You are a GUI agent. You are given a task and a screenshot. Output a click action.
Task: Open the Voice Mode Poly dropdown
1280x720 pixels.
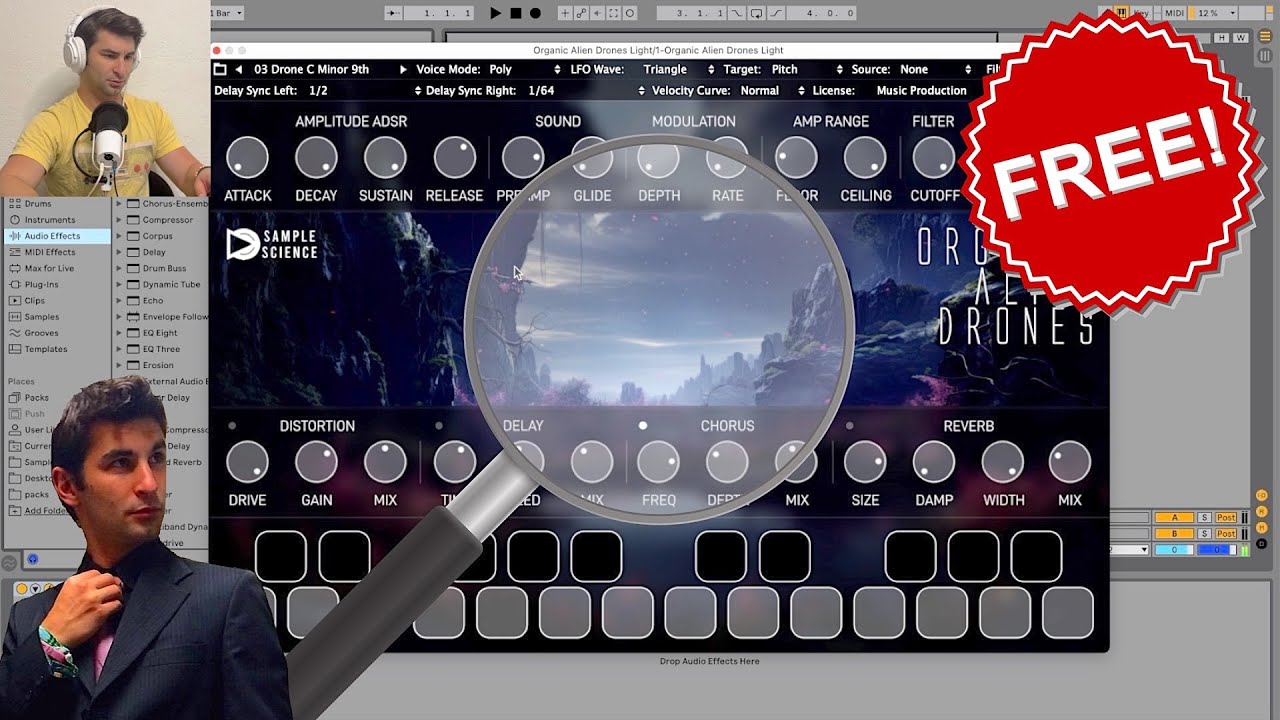[x=525, y=69]
